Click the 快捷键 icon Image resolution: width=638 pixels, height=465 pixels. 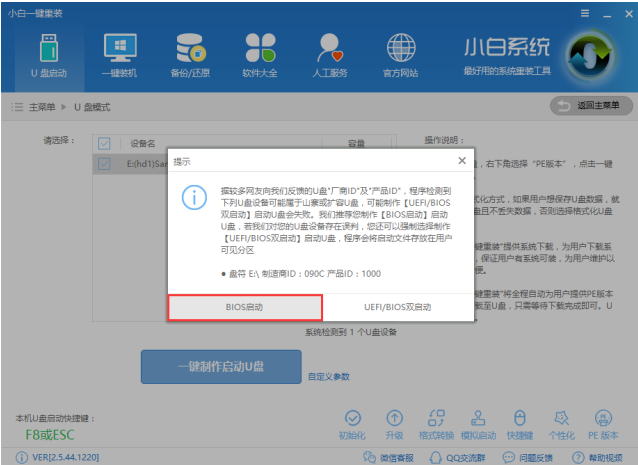520,425
